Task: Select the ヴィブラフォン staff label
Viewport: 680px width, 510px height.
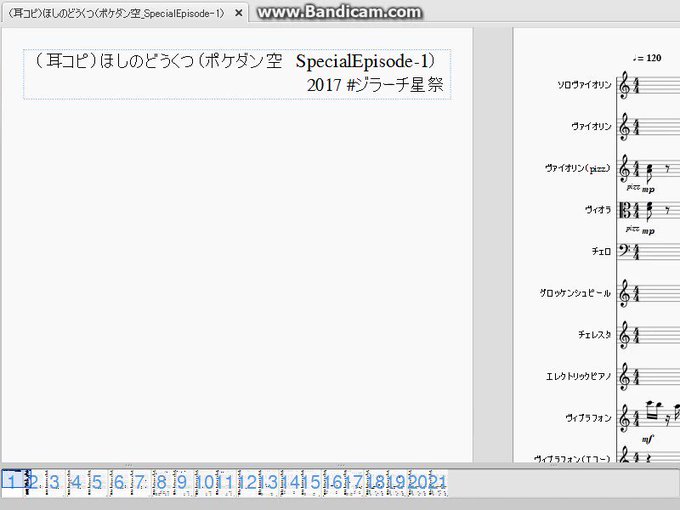Action: (x=588, y=418)
